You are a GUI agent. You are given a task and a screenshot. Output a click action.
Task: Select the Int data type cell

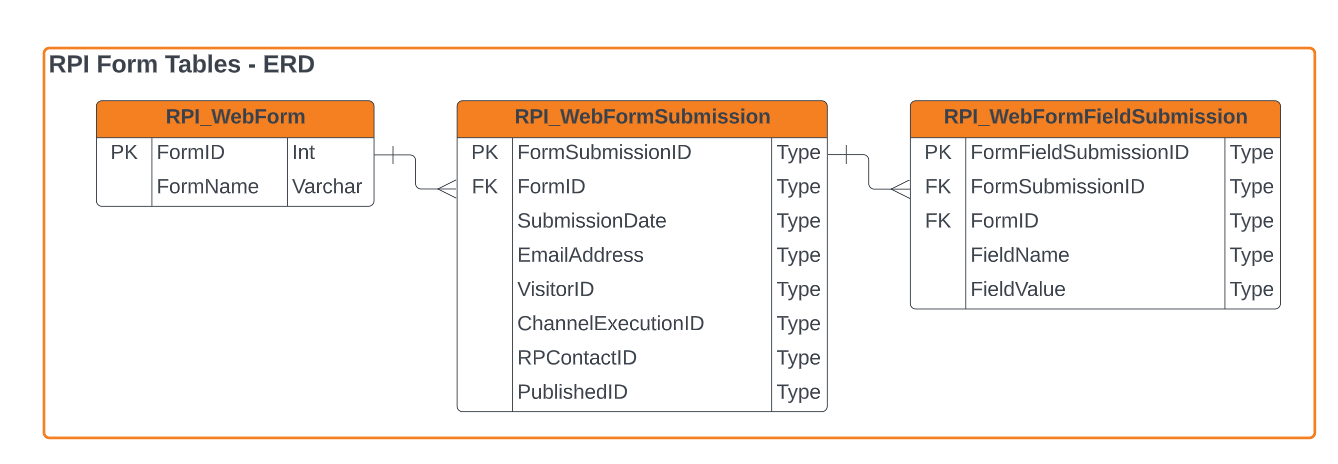pos(304,153)
